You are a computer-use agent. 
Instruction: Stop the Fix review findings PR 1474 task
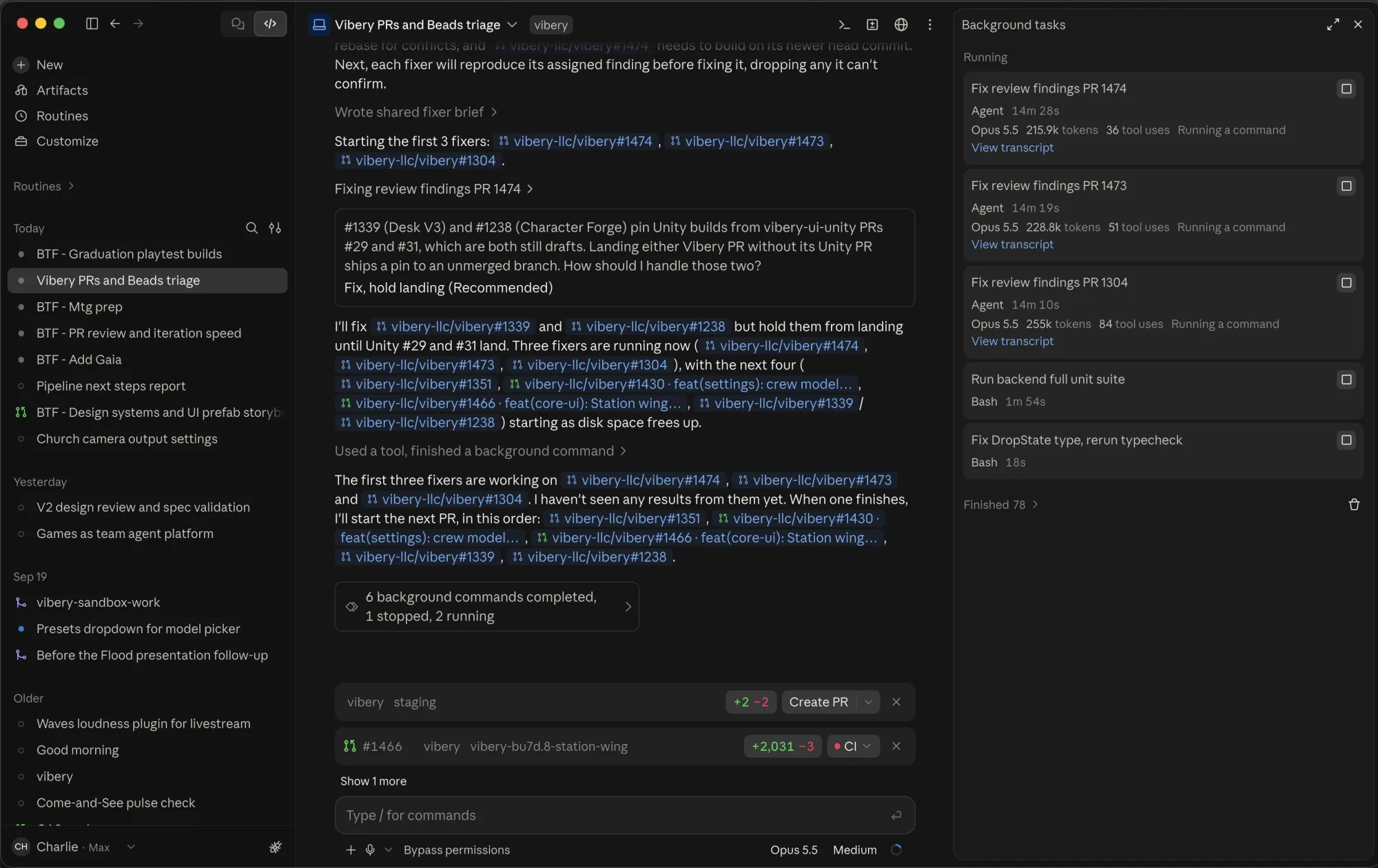[1346, 89]
